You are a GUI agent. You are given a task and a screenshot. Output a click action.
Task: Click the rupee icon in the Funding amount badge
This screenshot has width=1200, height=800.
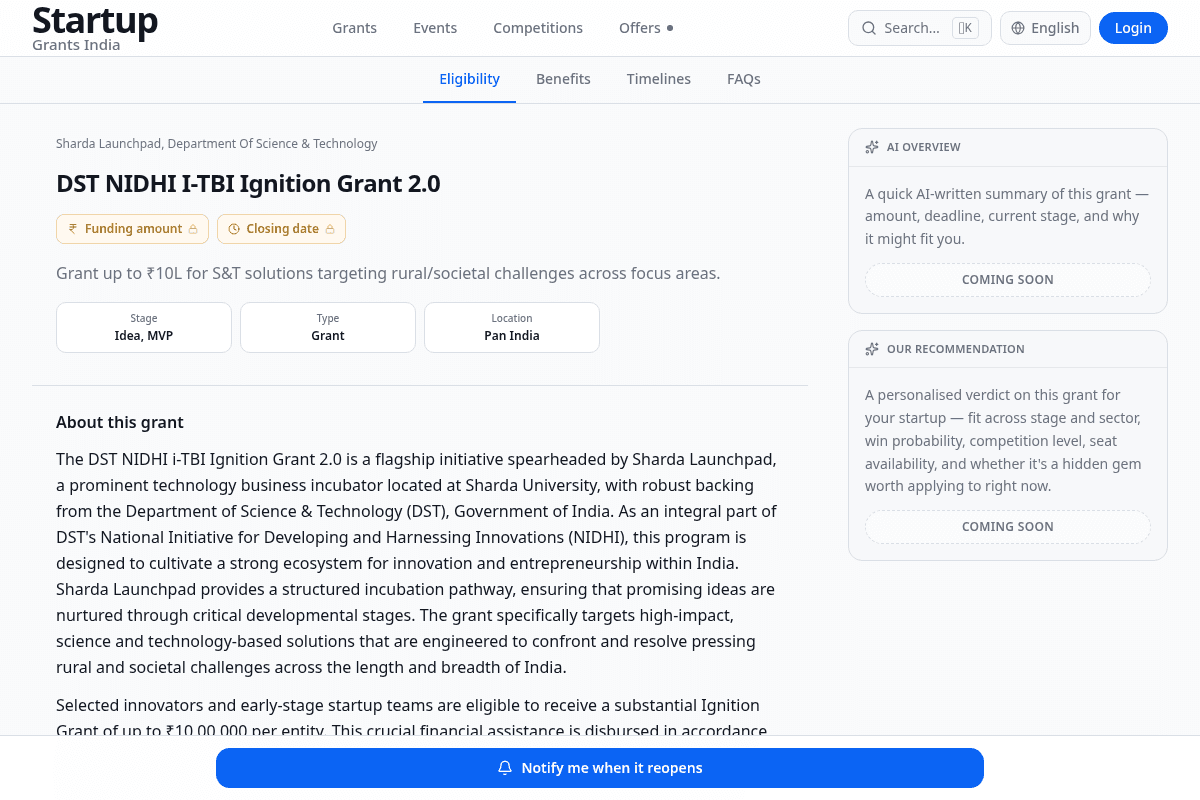[x=73, y=229]
